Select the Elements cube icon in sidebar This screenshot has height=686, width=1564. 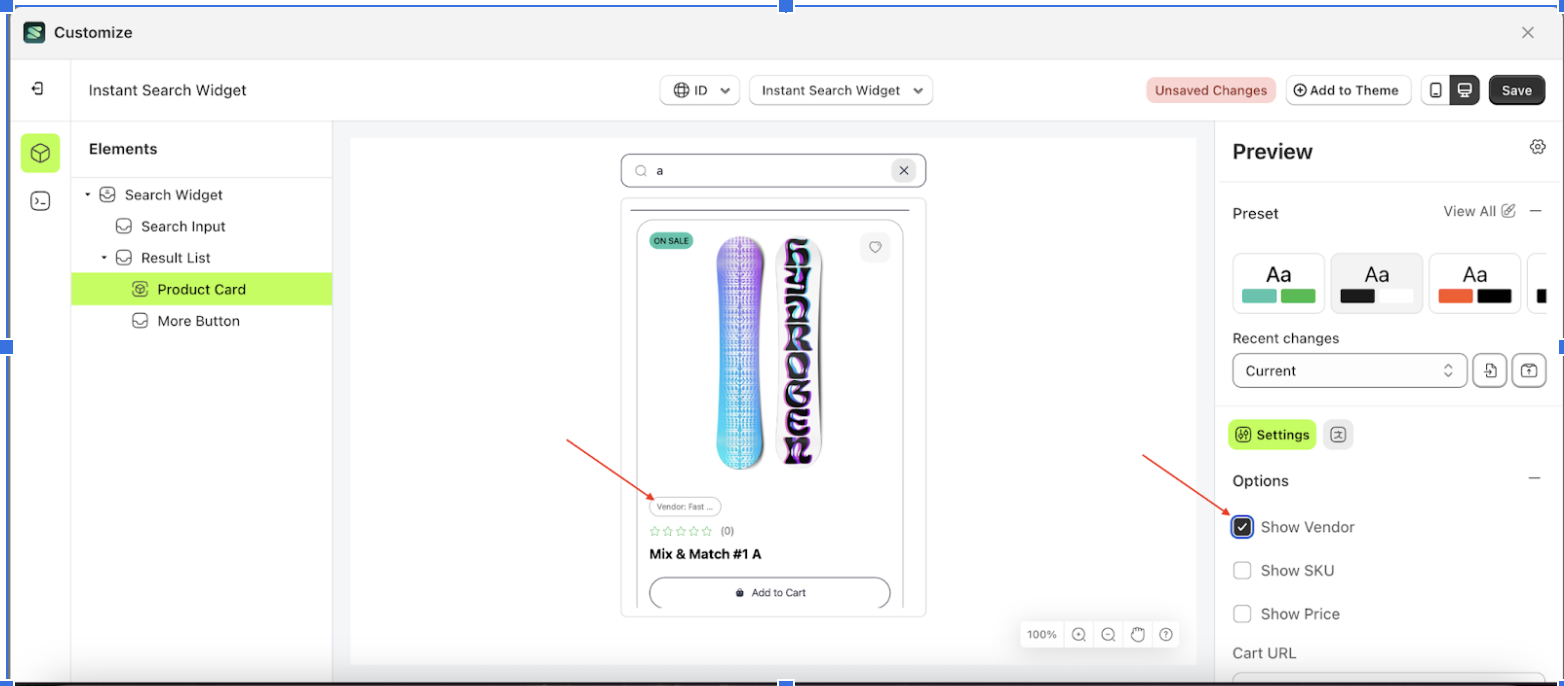click(x=38, y=154)
